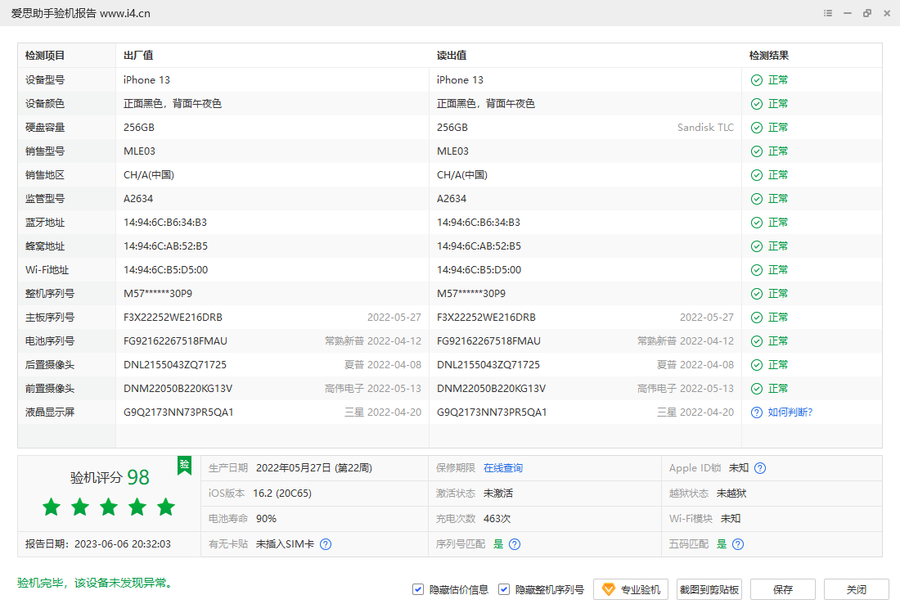
Task: Click the help icon next to Apple ID锁 未知
Action: click(760, 468)
